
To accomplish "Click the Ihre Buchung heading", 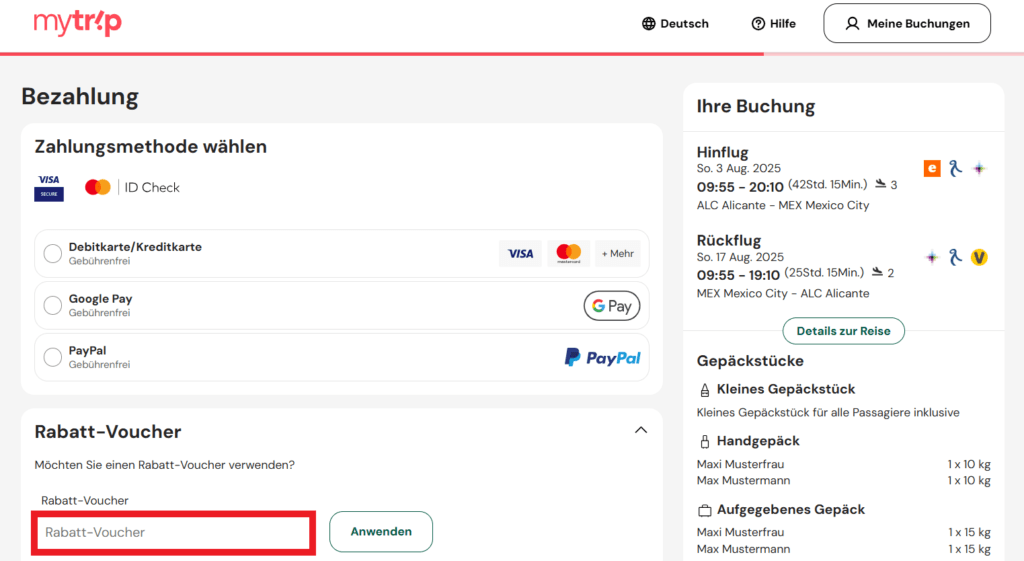I will click(756, 106).
